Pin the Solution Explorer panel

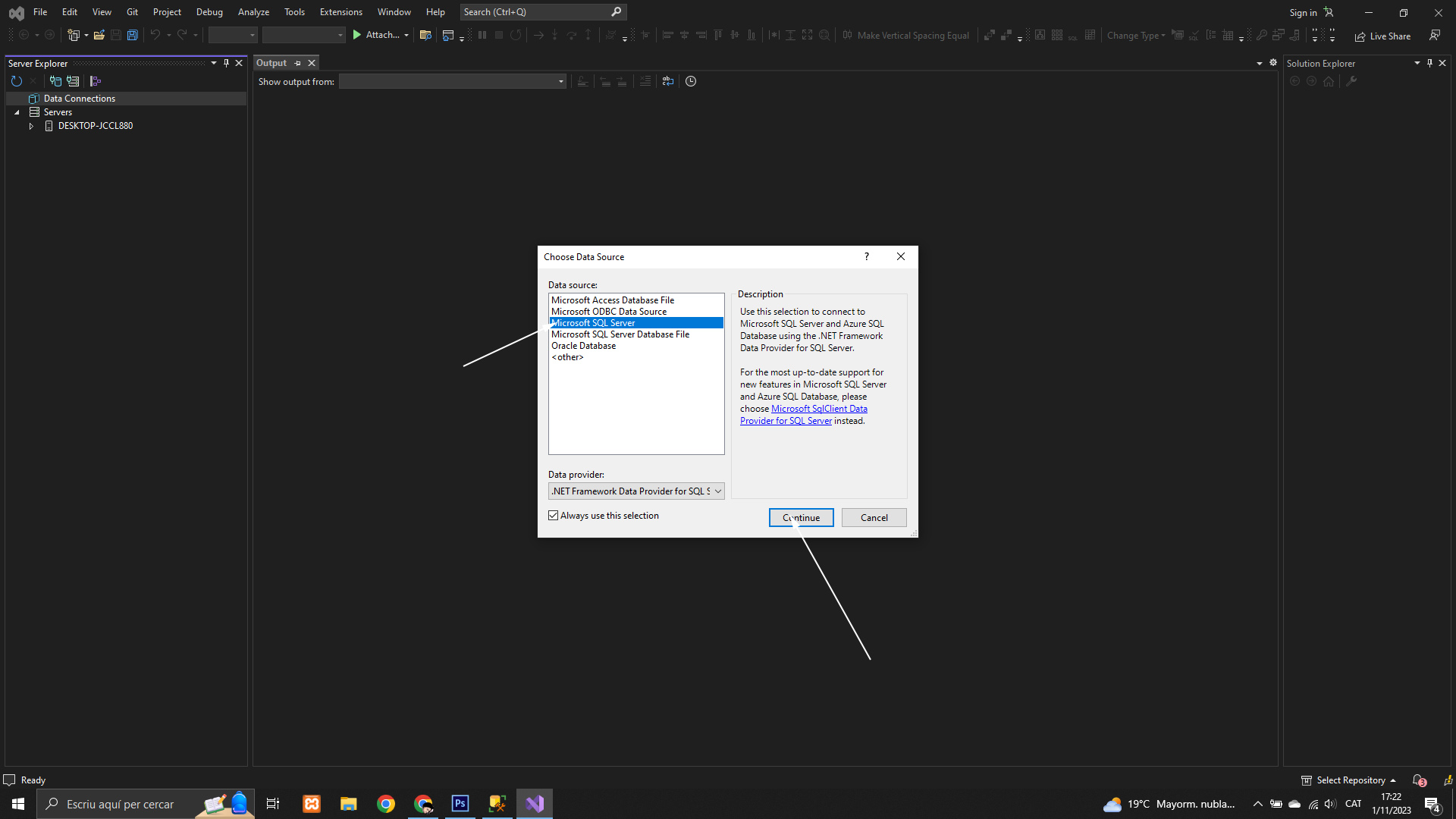coord(1429,63)
